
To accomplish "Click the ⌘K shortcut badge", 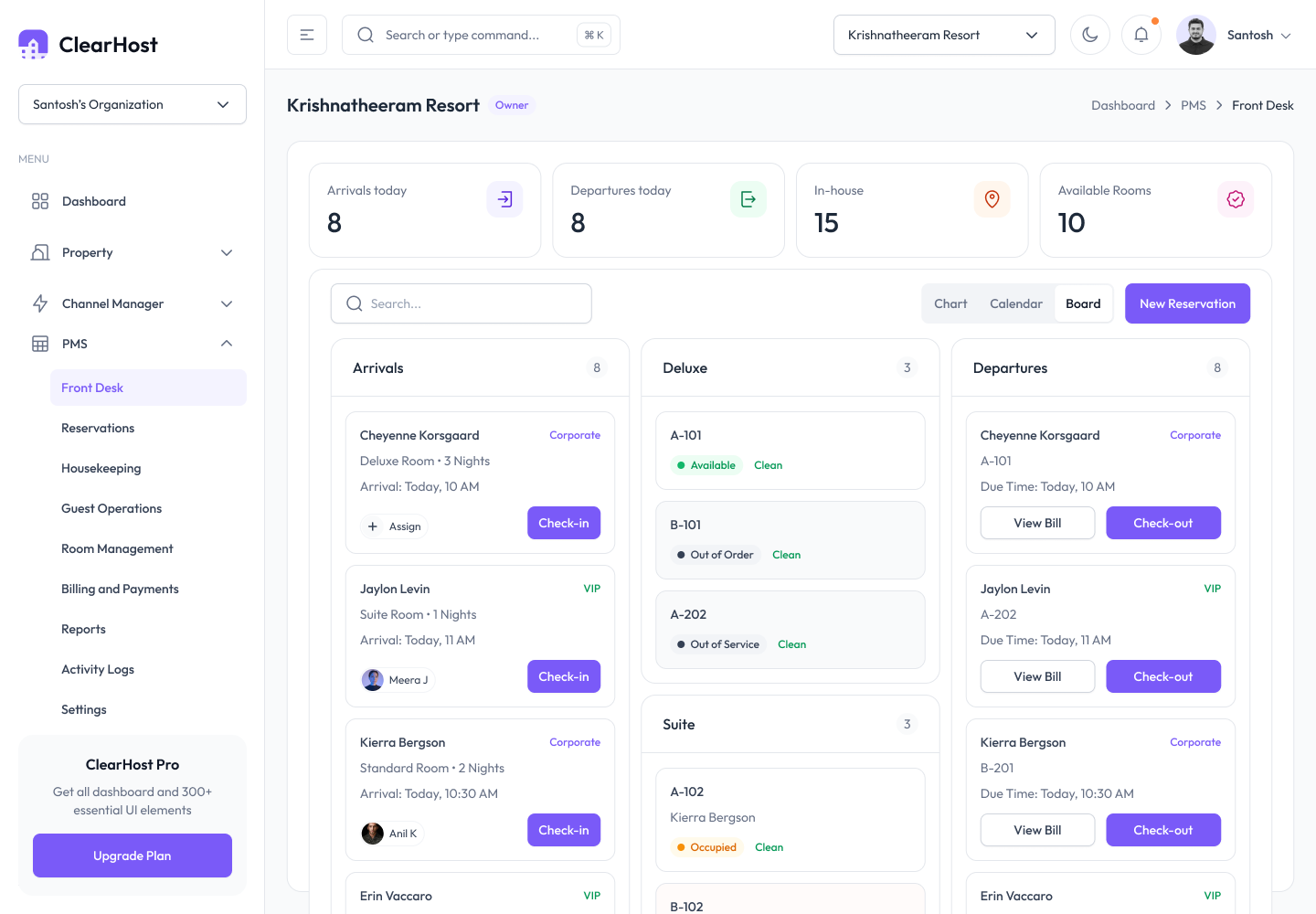I will click(594, 35).
